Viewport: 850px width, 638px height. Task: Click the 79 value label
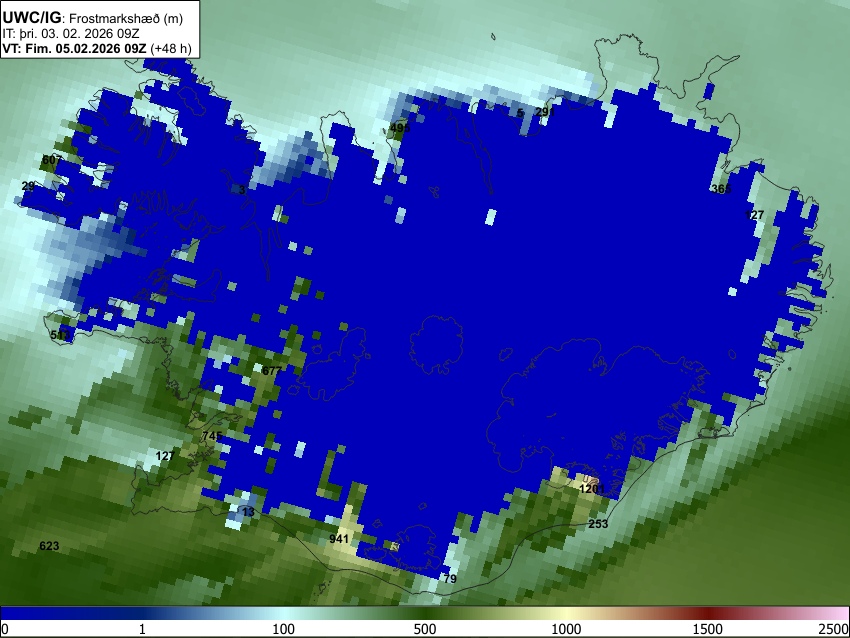tap(450, 578)
